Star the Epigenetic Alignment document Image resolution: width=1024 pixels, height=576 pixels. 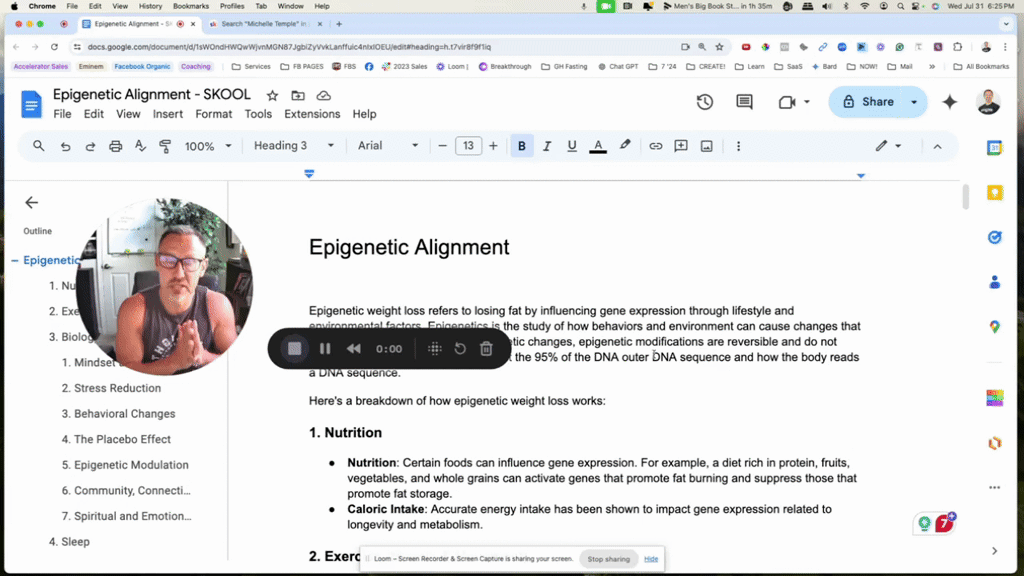pyautogui.click(x=272, y=96)
